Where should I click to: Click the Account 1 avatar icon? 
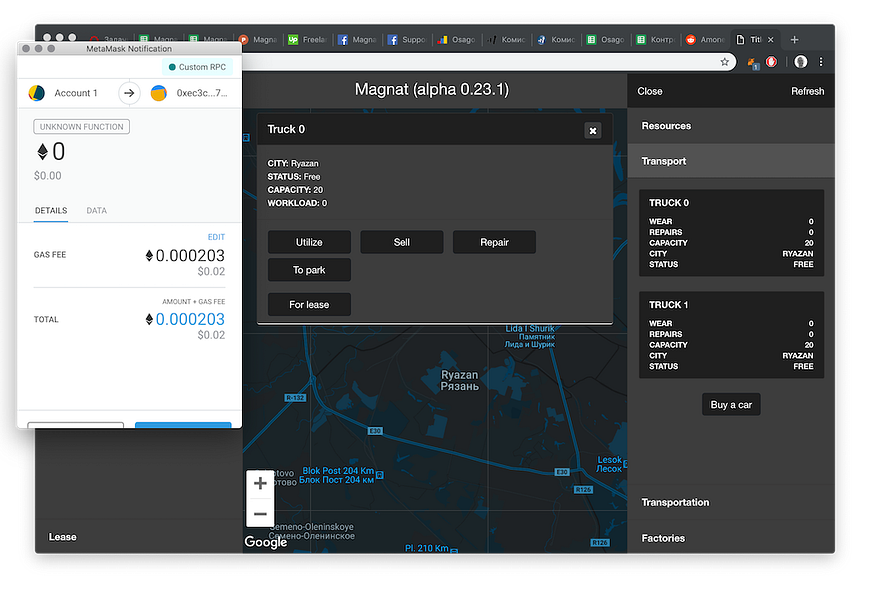(37, 93)
